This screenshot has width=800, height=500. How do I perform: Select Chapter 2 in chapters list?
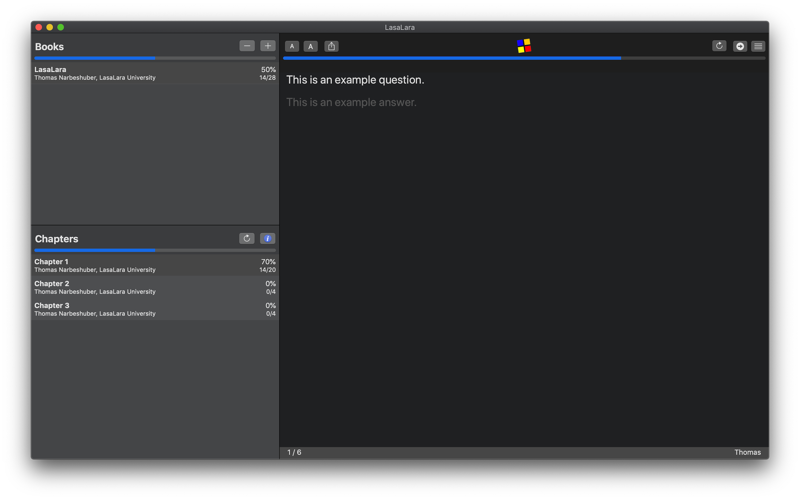click(155, 287)
